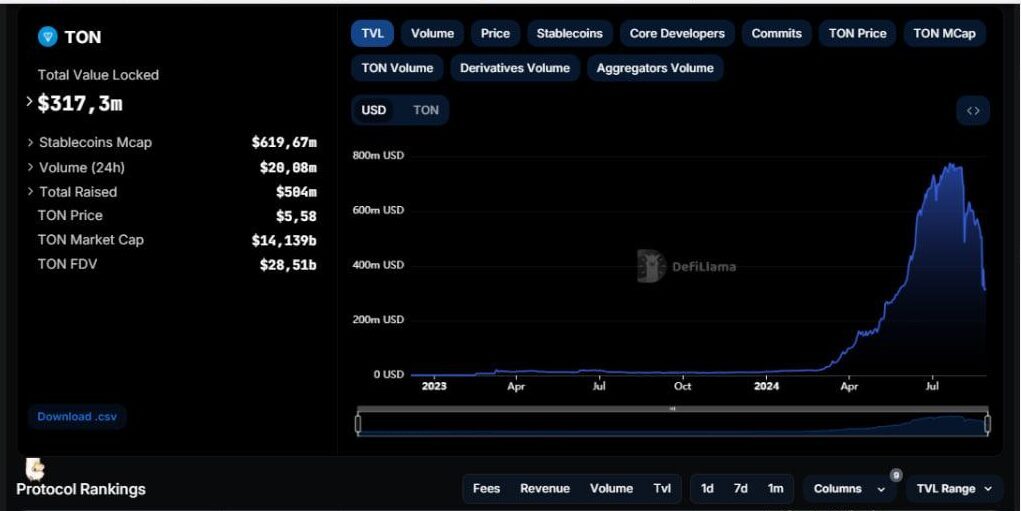Enable the Commits chart metric
The height and width of the screenshot is (511, 1021).
click(x=776, y=33)
